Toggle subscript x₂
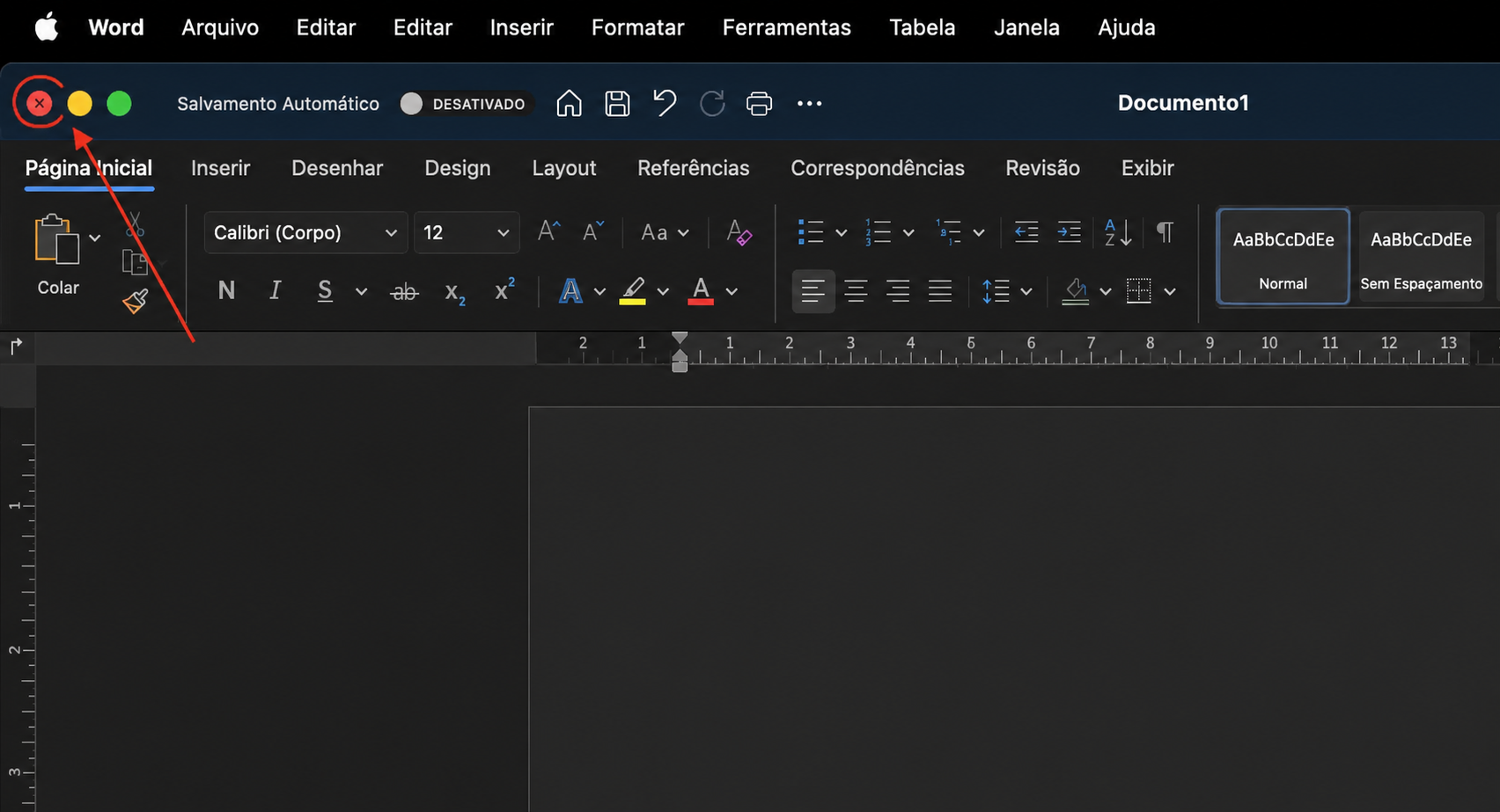This screenshot has width=1500, height=812. coord(454,293)
